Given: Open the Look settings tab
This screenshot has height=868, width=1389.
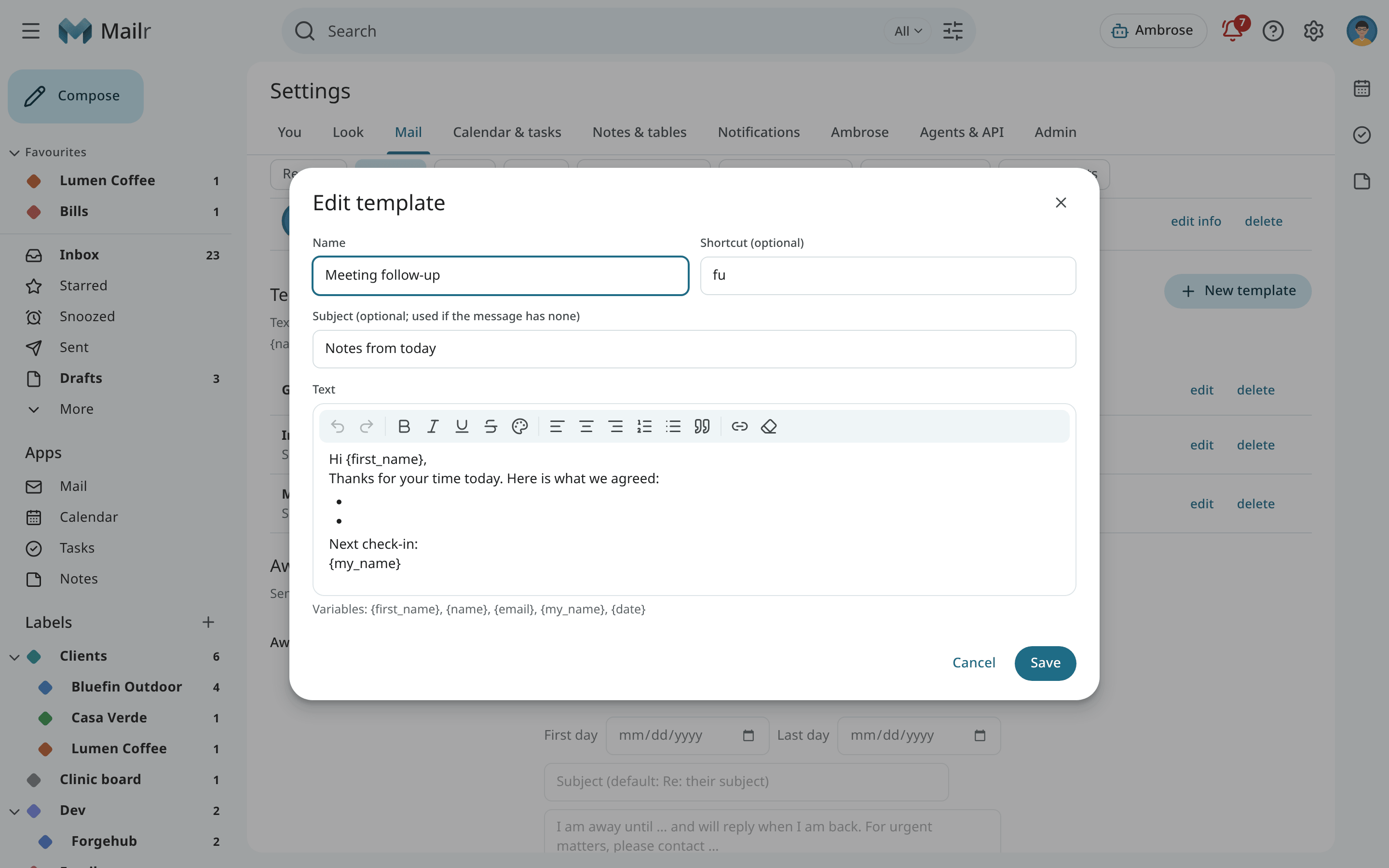Looking at the screenshot, I should tap(348, 132).
